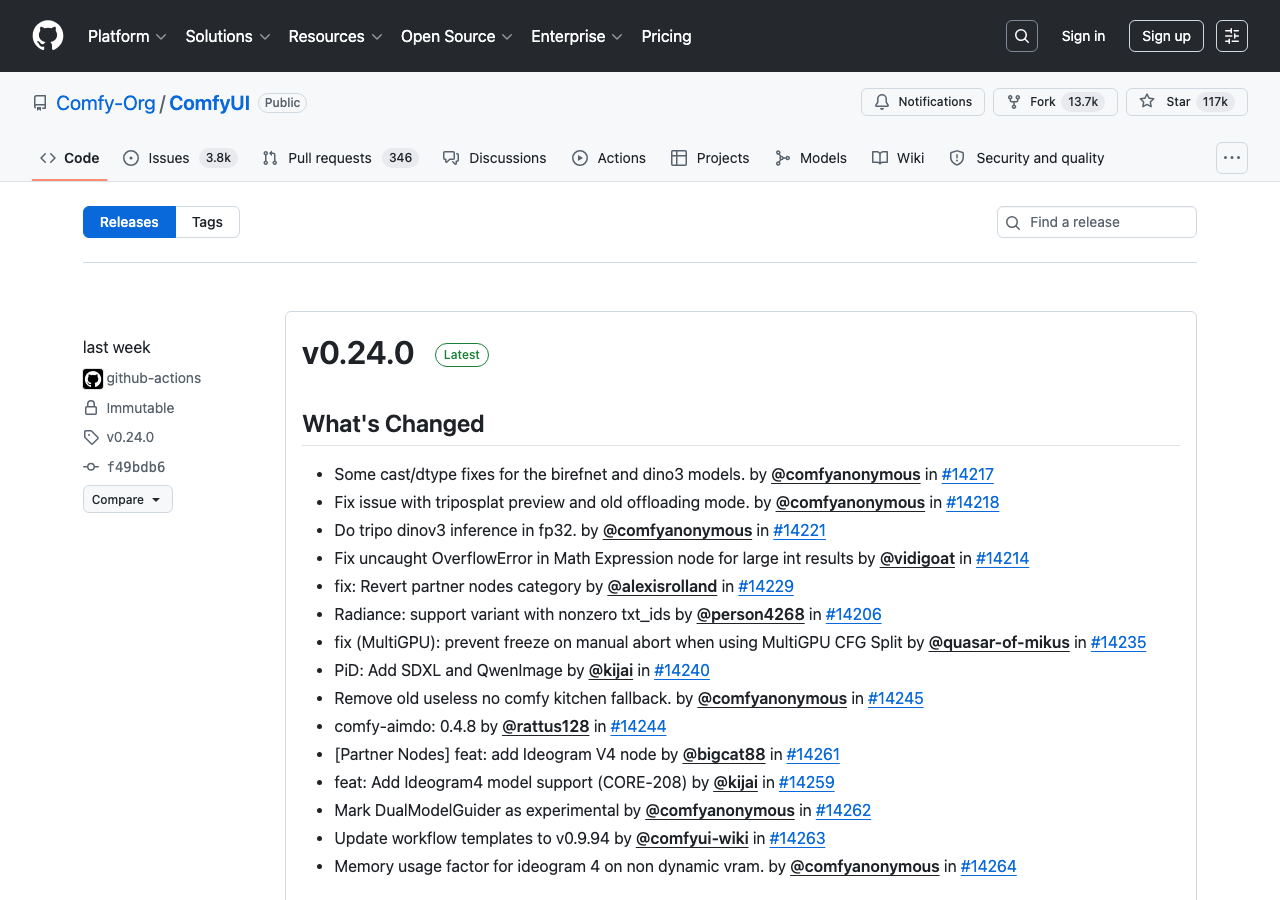Open the v0.24.0 release title
Image resolution: width=1280 pixels, height=900 pixels.
click(358, 353)
